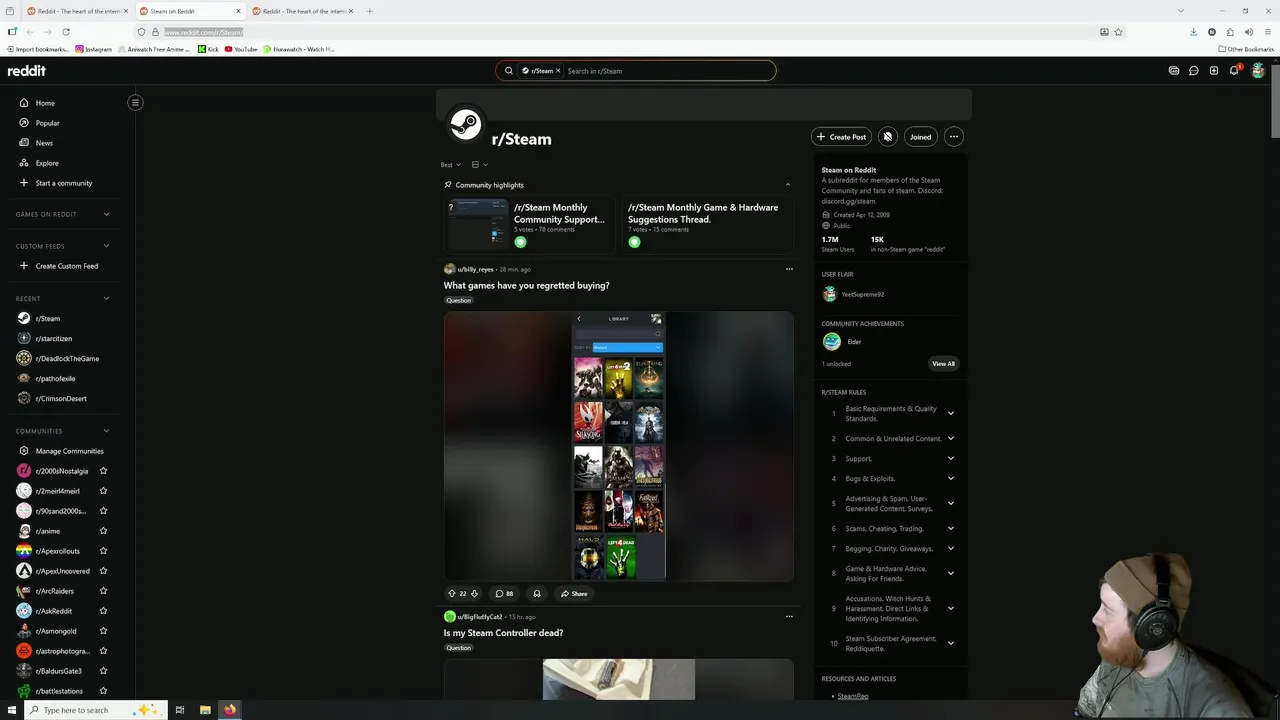Favorite r/ArcRaiders with star

tap(103, 591)
